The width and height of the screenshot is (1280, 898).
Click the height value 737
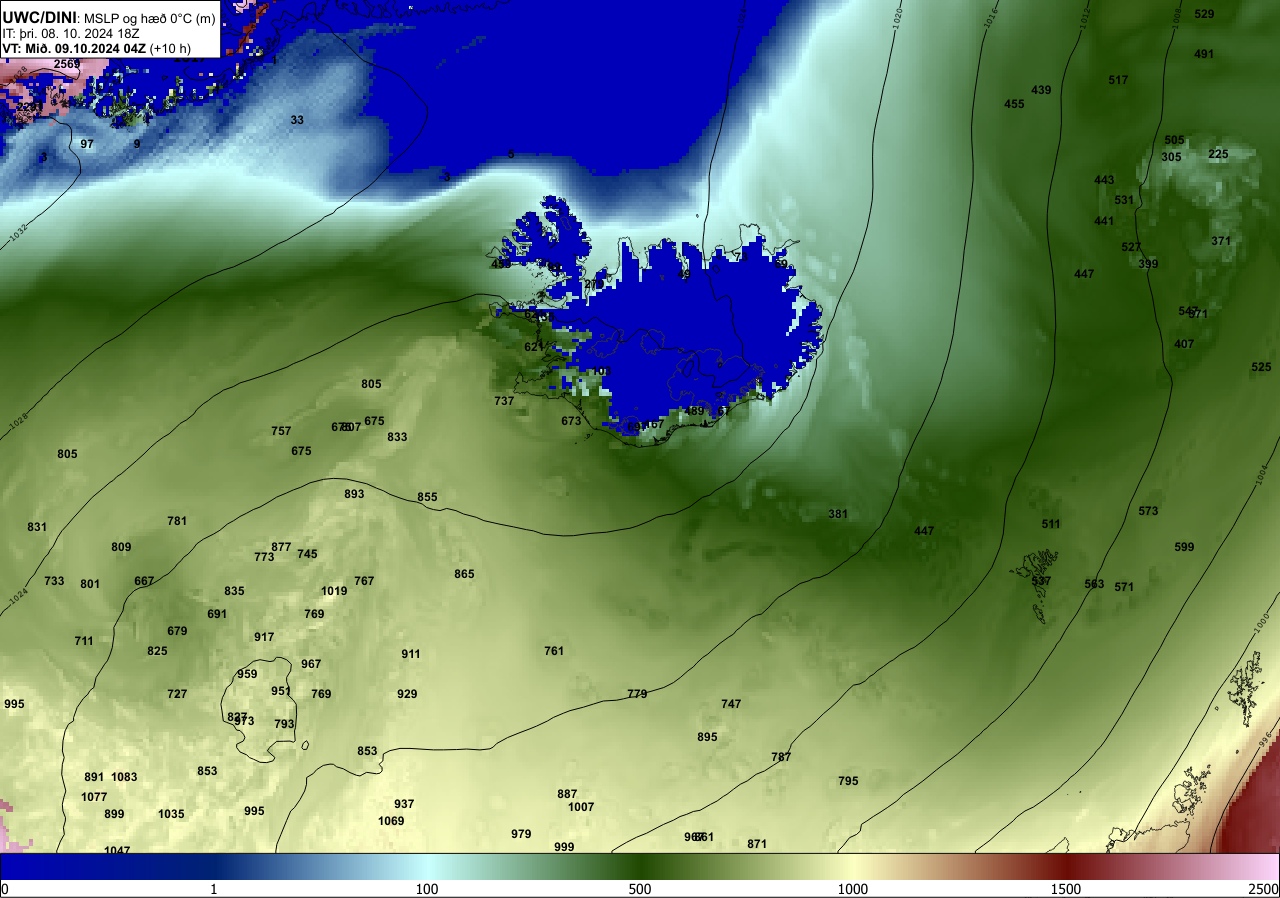tap(504, 401)
